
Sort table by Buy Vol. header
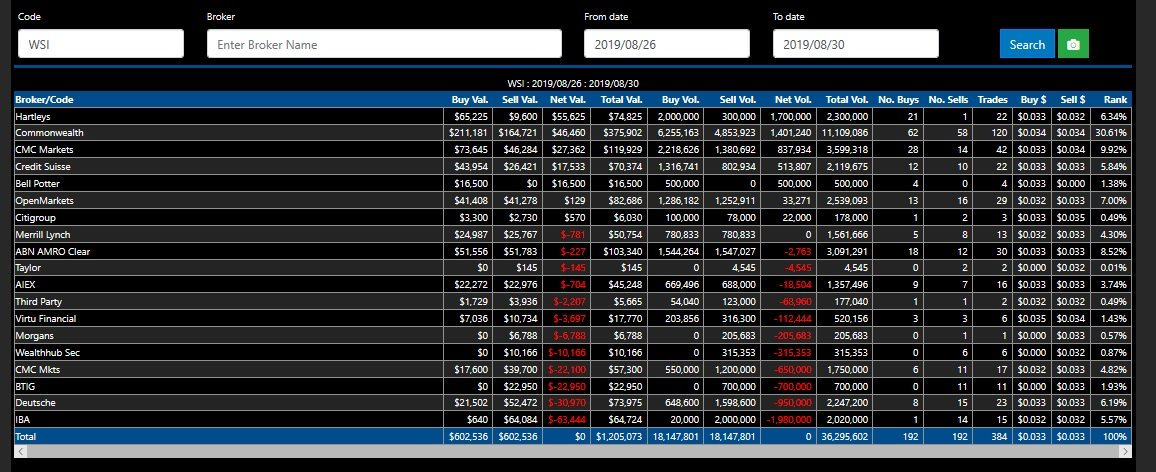click(680, 100)
